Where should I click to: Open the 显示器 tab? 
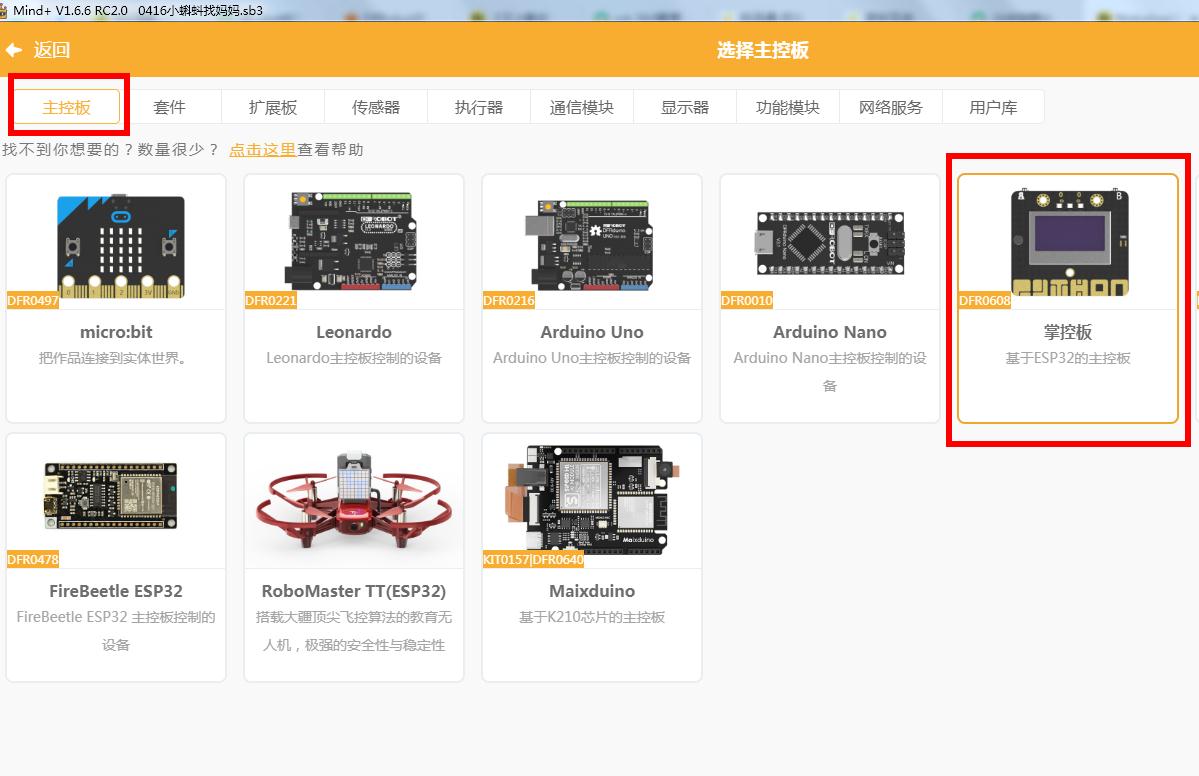(x=685, y=107)
